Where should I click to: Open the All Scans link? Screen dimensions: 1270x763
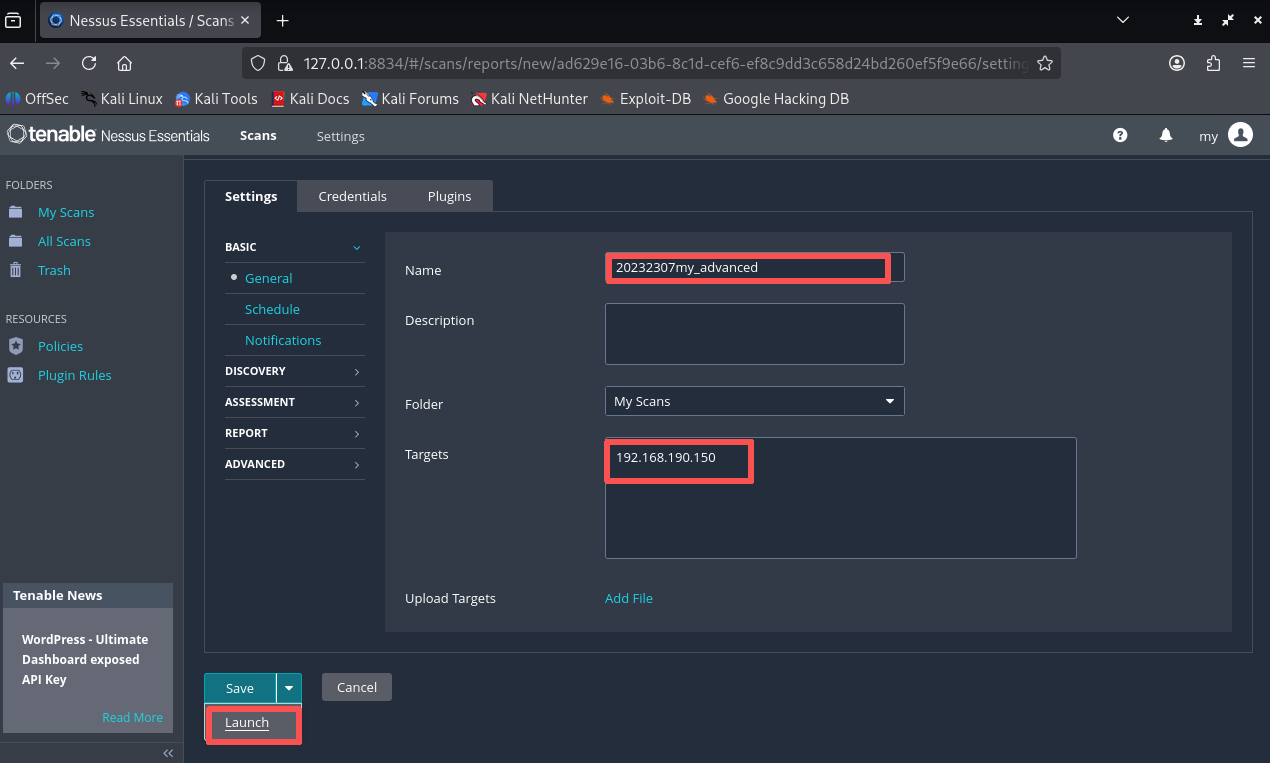64,241
